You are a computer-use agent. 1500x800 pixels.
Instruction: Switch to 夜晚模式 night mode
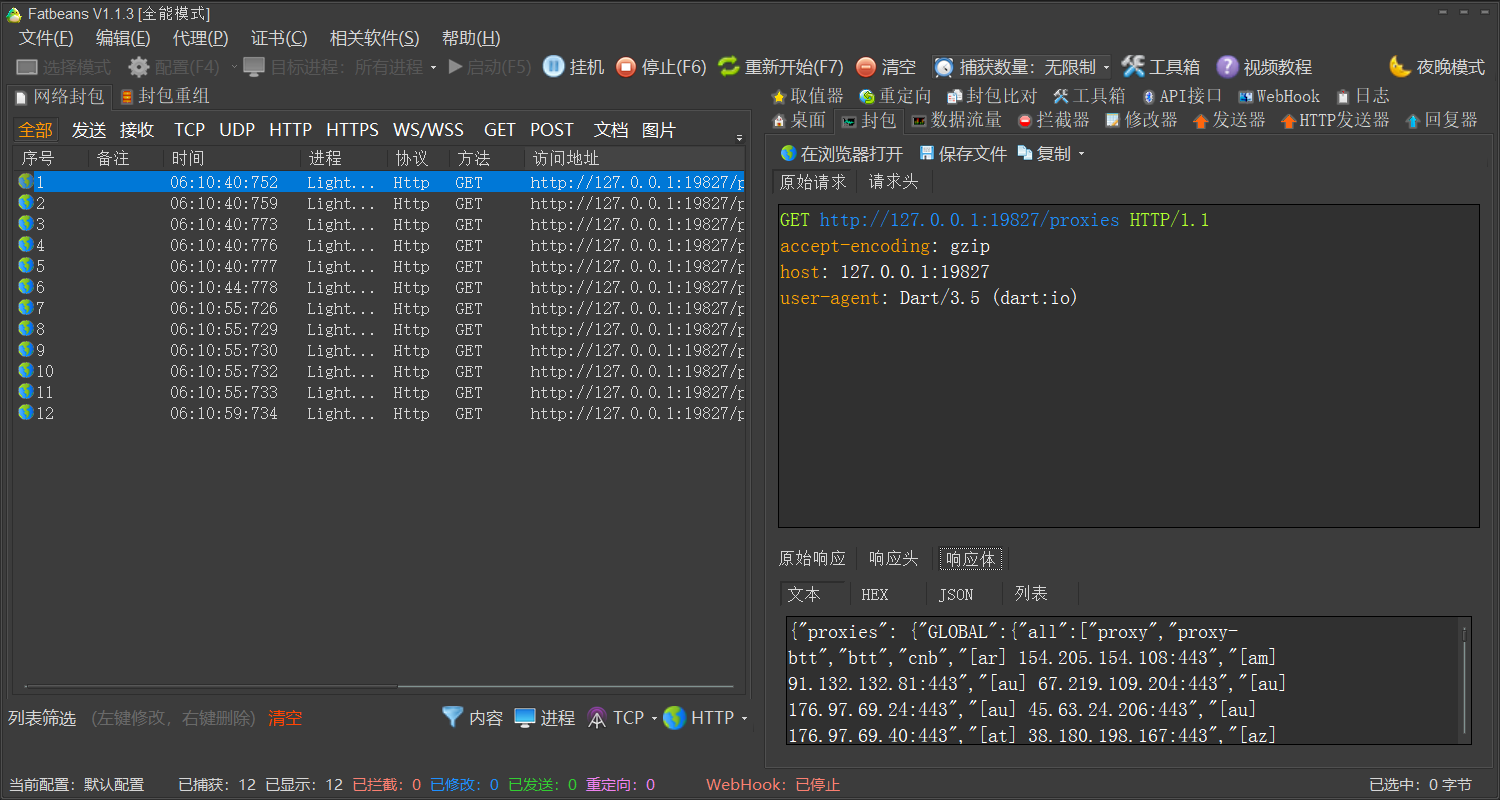click(x=1435, y=66)
